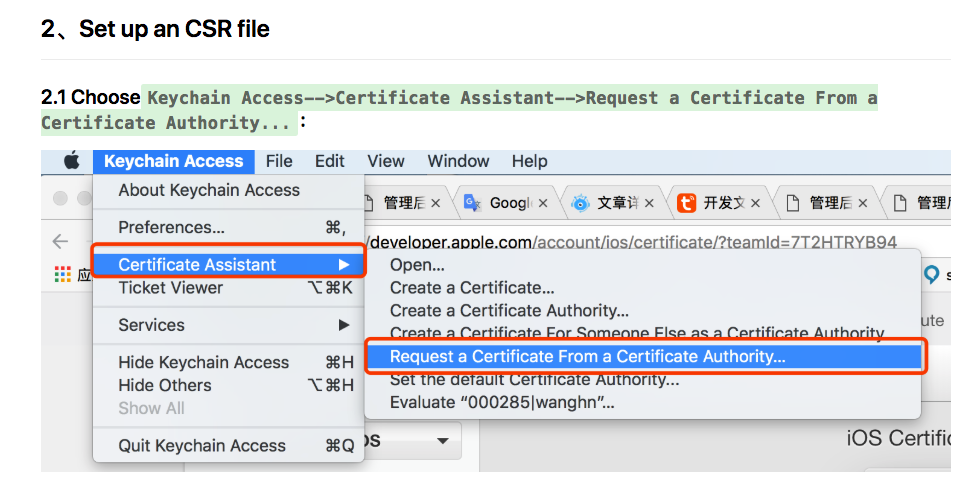Click the Certificate Assistant submenu arrow
Viewport: 958px width, 492px height.
345,265
